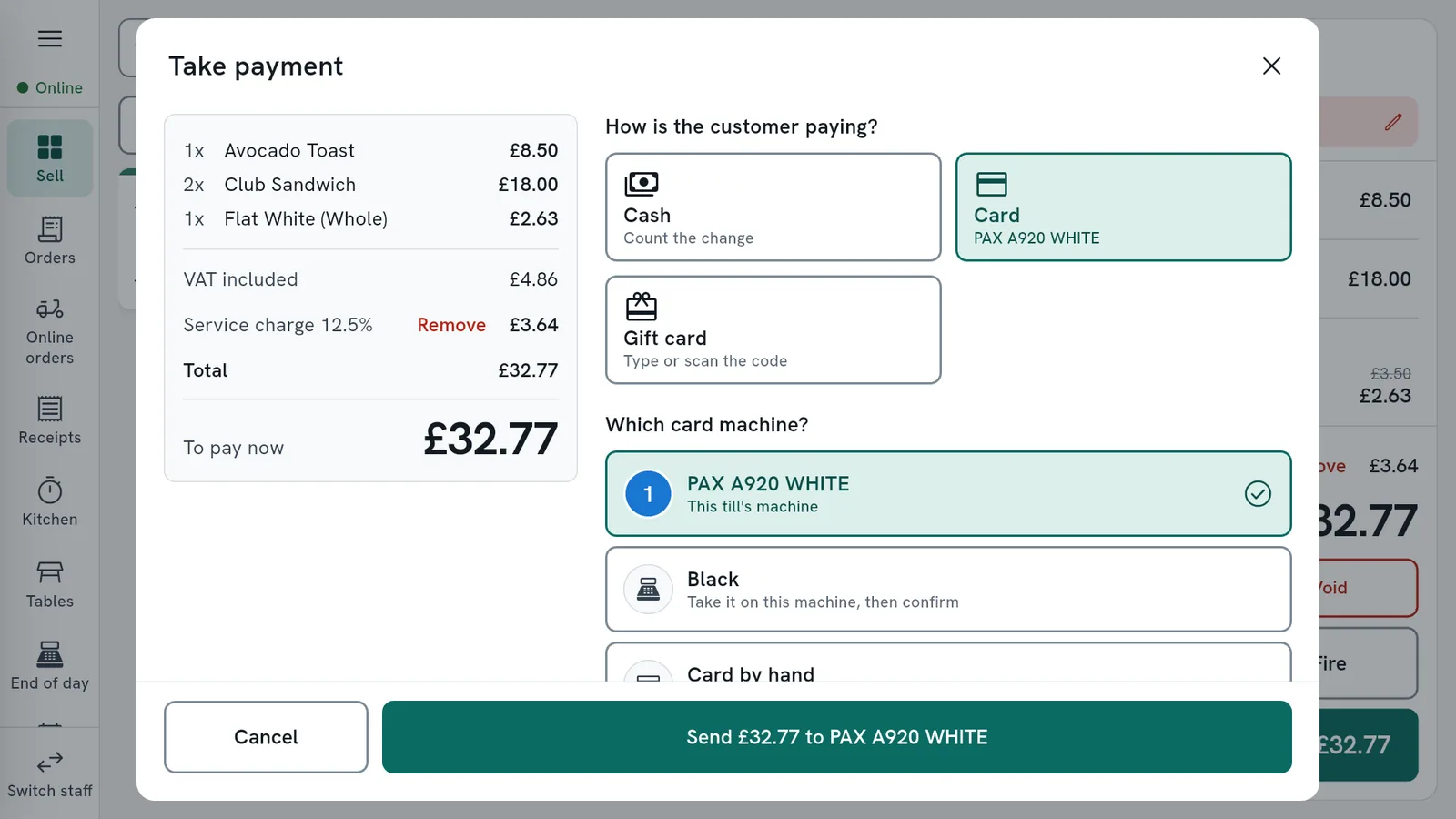Click the credit card icon
Viewport: 1456px width, 819px height.
click(991, 184)
